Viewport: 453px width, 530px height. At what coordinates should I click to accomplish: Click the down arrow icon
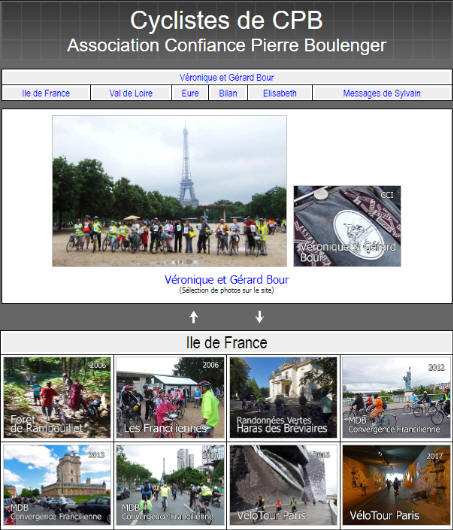pyautogui.click(x=259, y=317)
